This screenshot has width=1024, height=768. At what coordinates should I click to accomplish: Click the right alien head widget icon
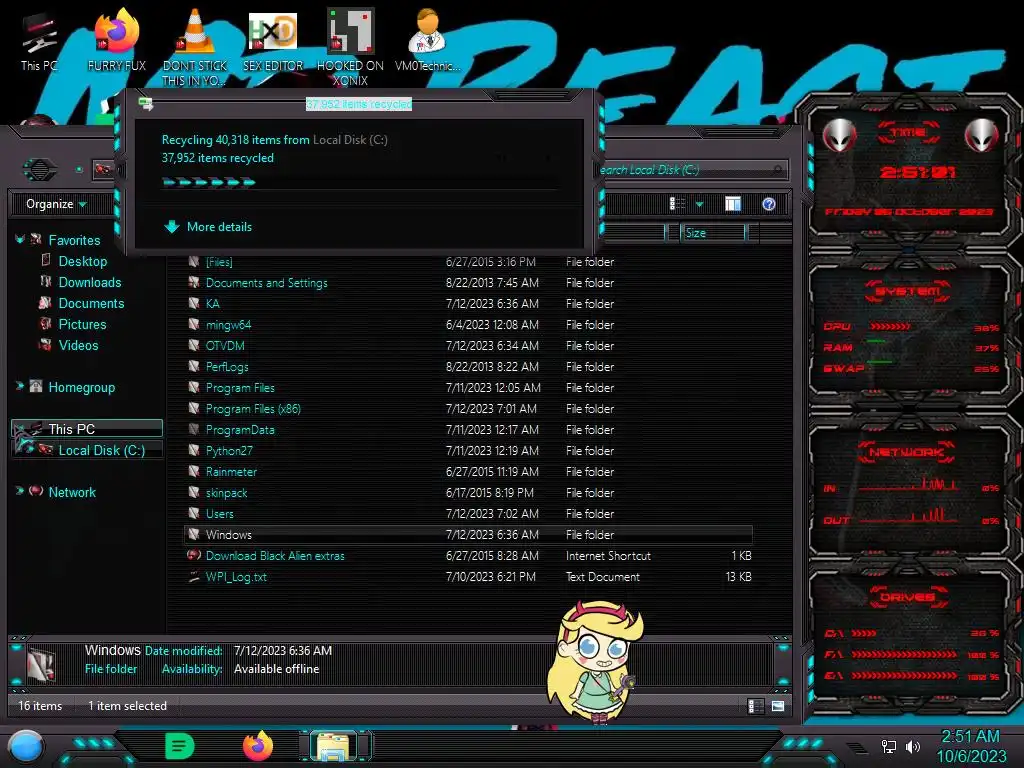tap(981, 135)
